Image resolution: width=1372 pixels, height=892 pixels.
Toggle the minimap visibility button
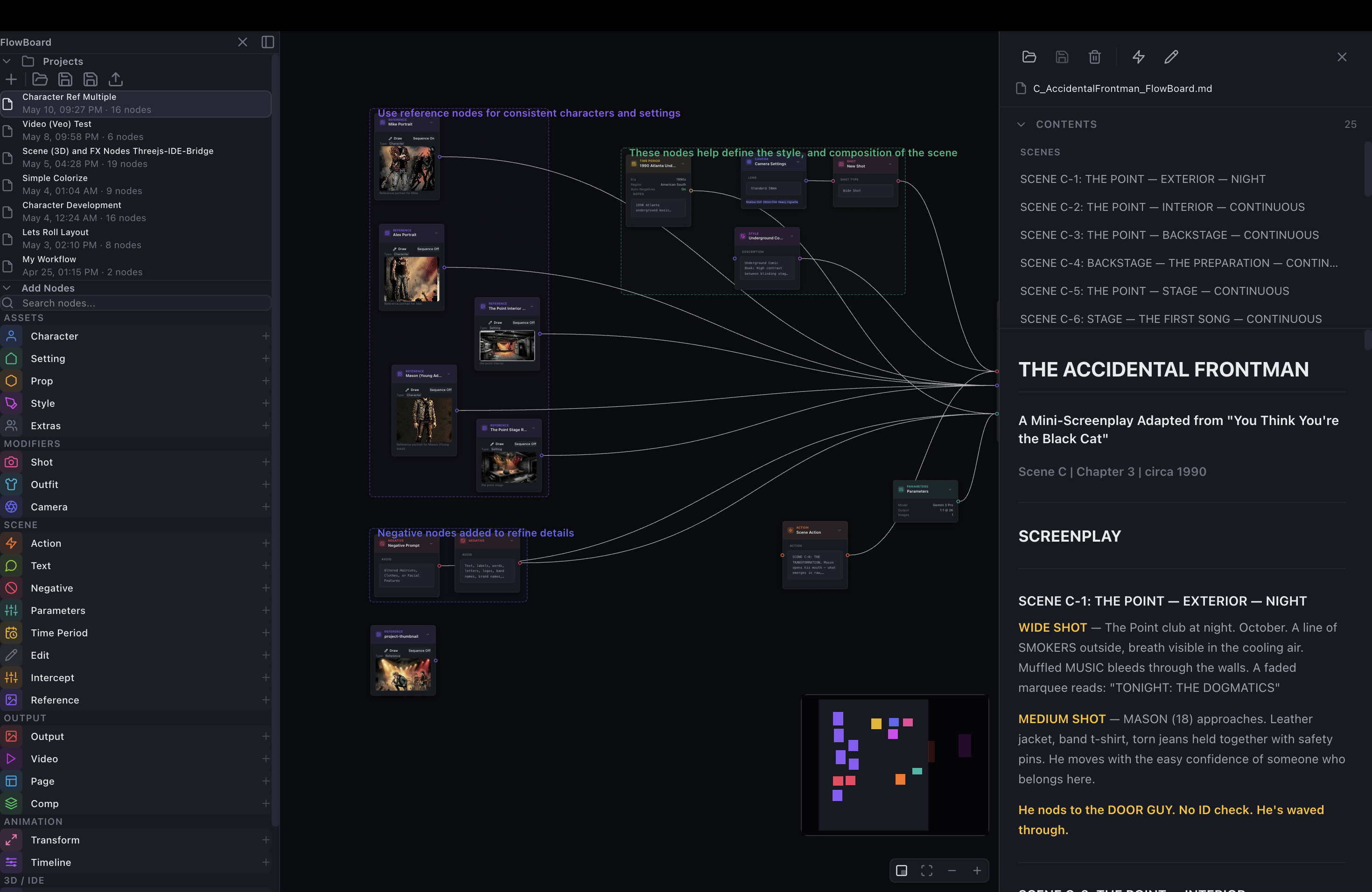point(902,871)
